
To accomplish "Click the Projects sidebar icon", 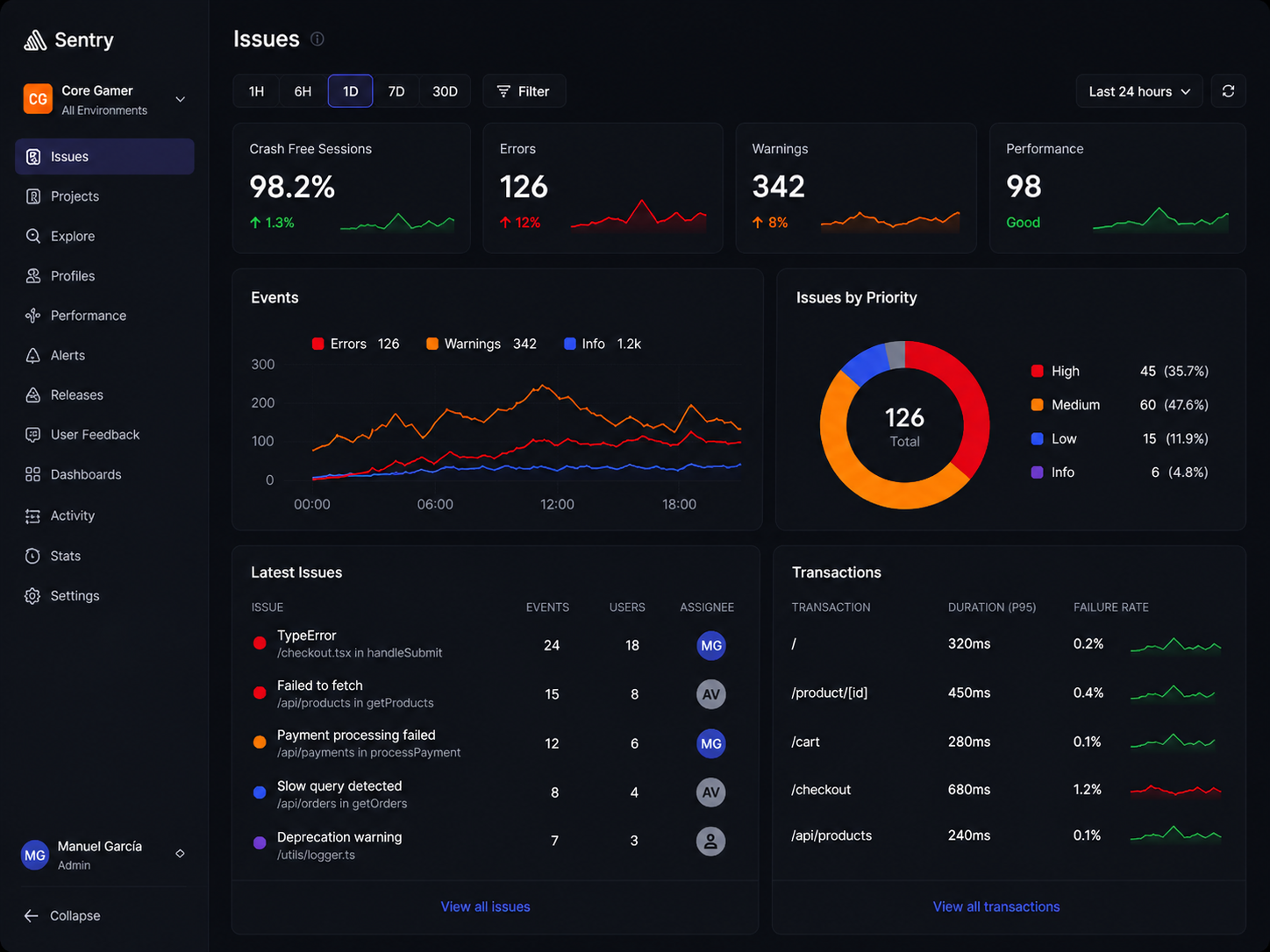I will tap(33, 196).
